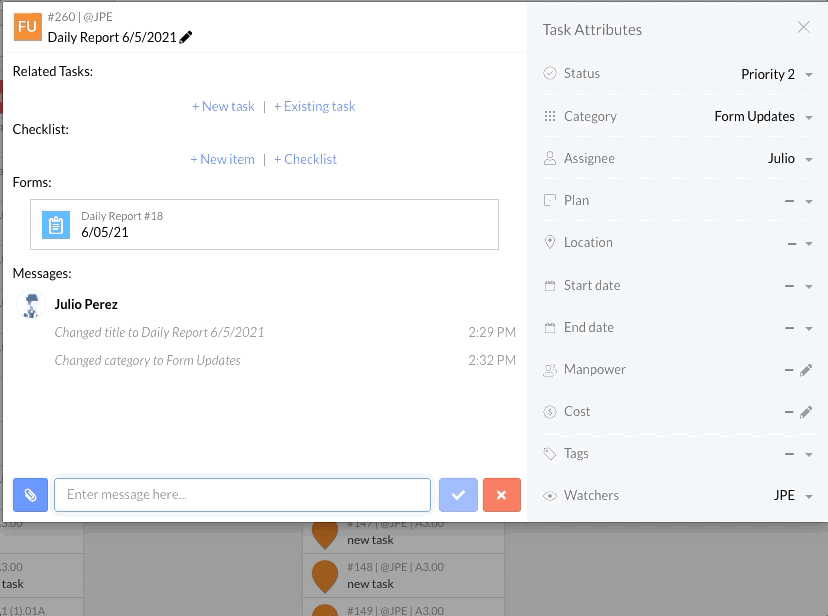Image resolution: width=828 pixels, height=616 pixels.
Task: Click the + New task link
Action: coord(223,106)
